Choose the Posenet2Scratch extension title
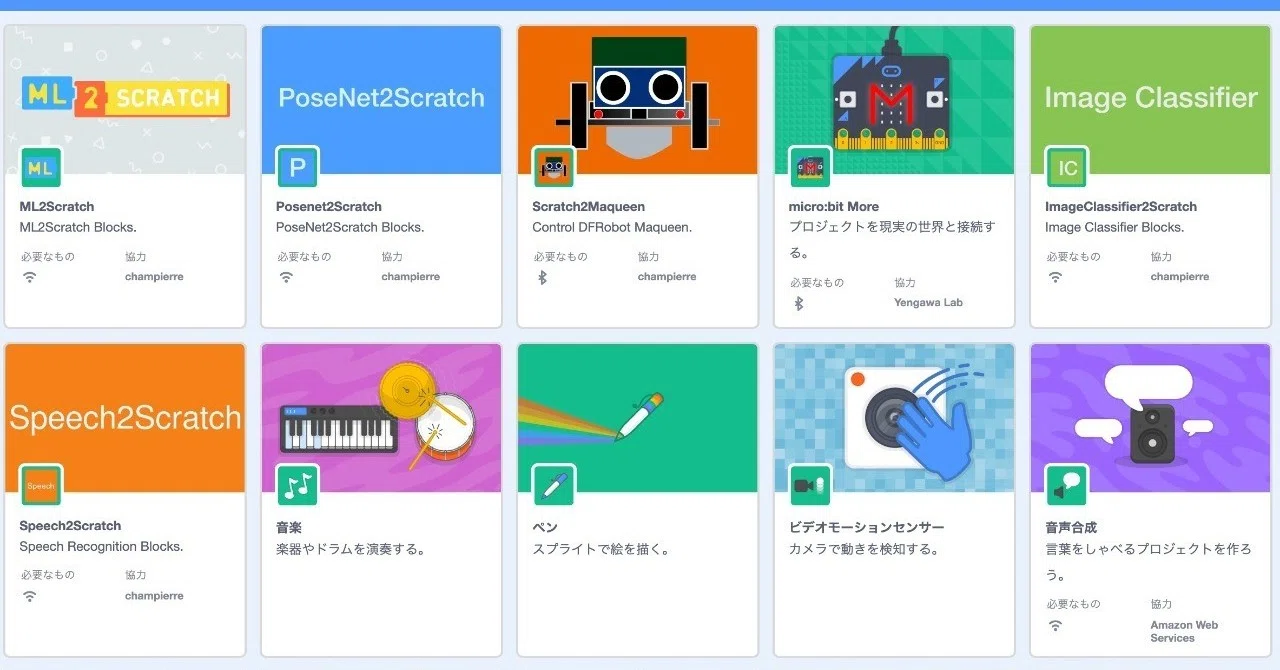Viewport: 1280px width, 670px height. coord(329,207)
